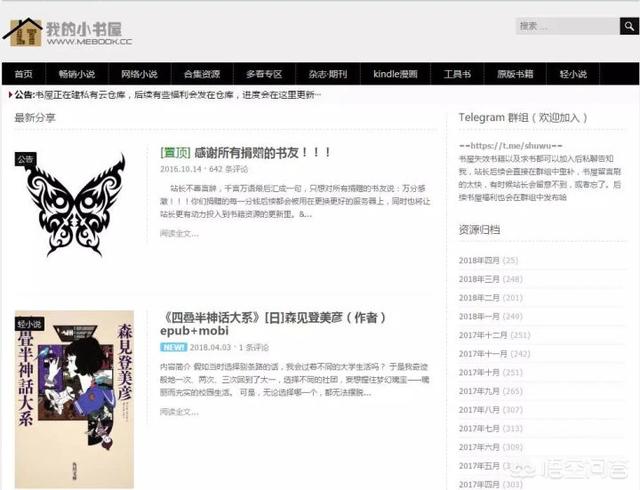
Task: Click 阅读全文 under the donation post
Action: coord(179,233)
